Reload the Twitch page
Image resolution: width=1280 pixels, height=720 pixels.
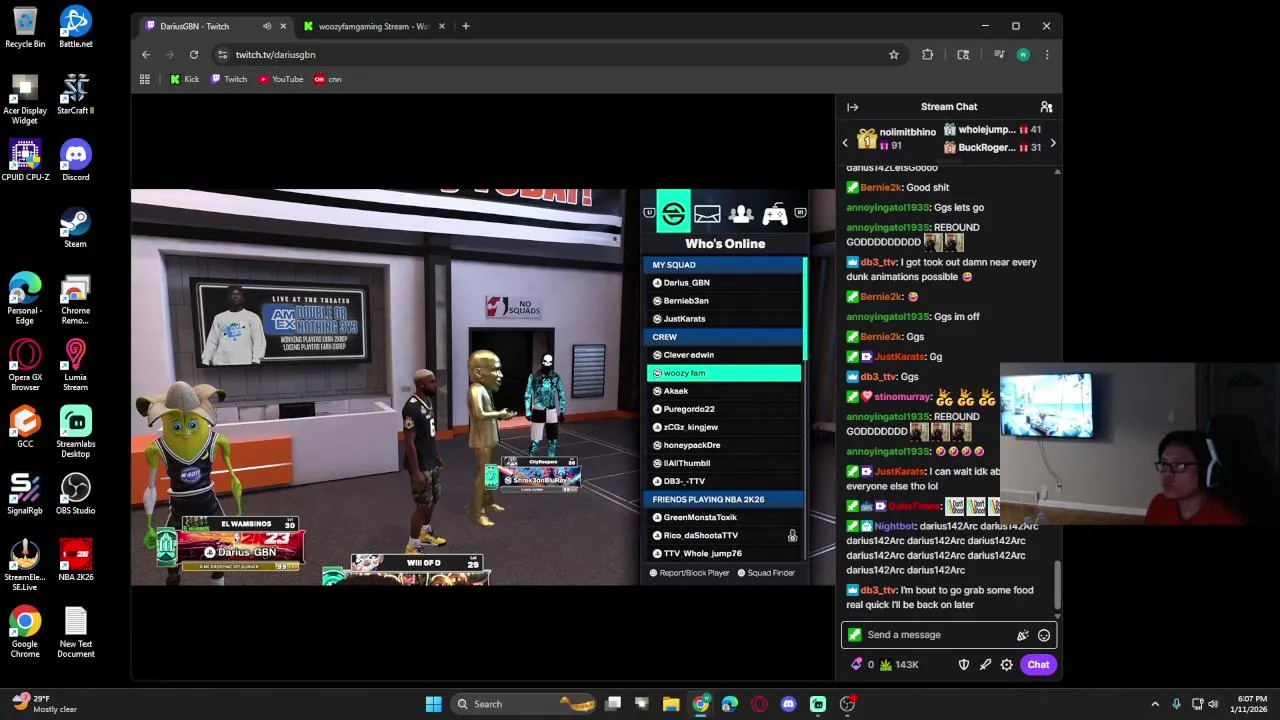point(194,55)
